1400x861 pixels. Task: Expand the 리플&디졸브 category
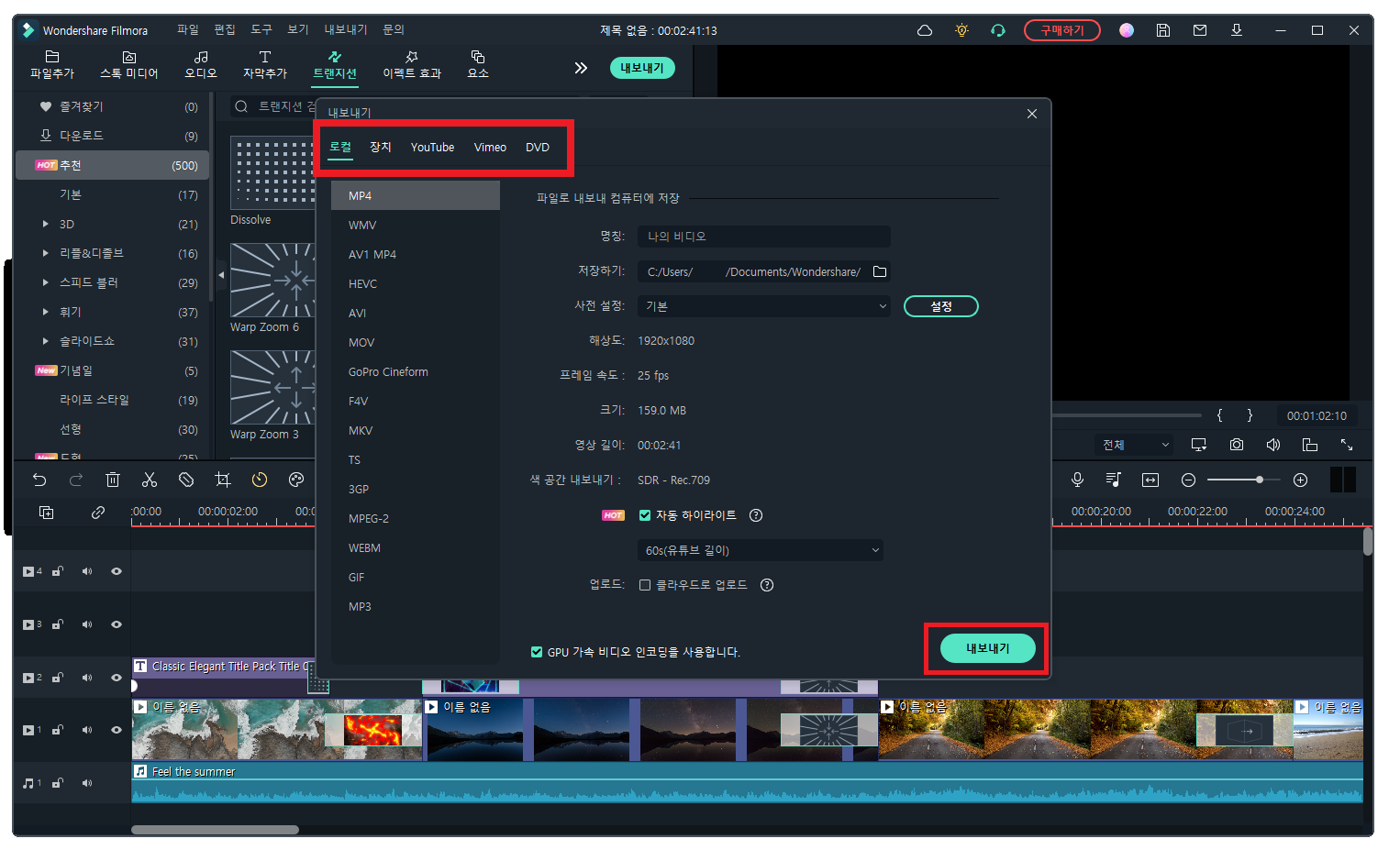(46, 253)
